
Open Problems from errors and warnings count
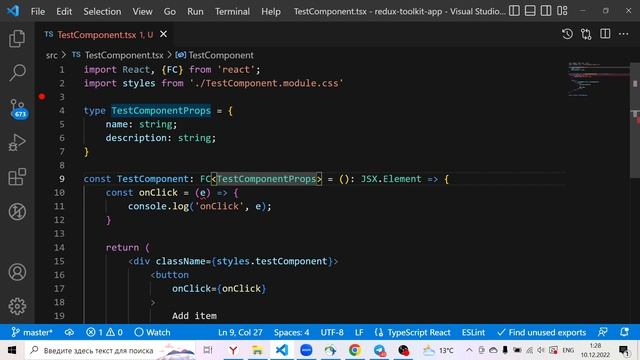pyautogui.click(x=104, y=332)
